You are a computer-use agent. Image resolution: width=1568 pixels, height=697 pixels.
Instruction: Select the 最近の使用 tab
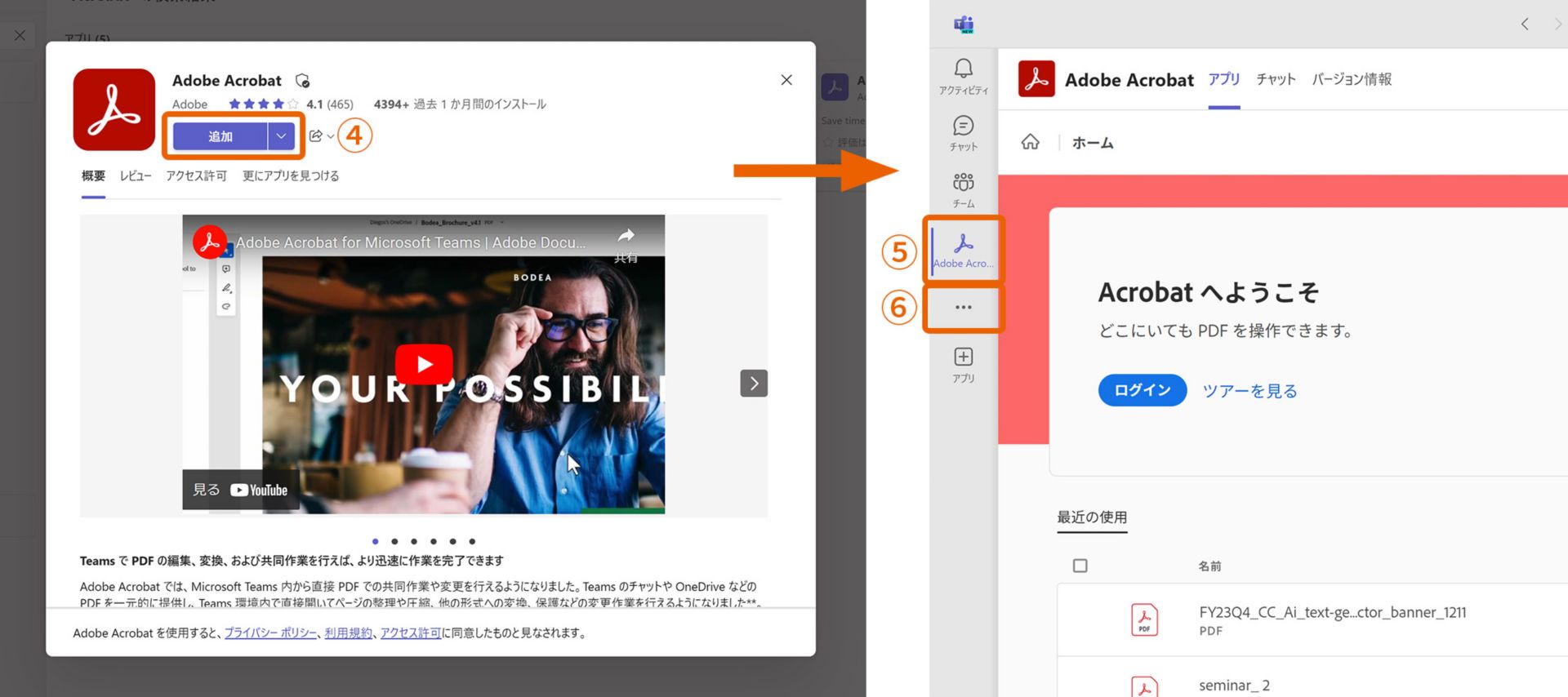[1092, 517]
